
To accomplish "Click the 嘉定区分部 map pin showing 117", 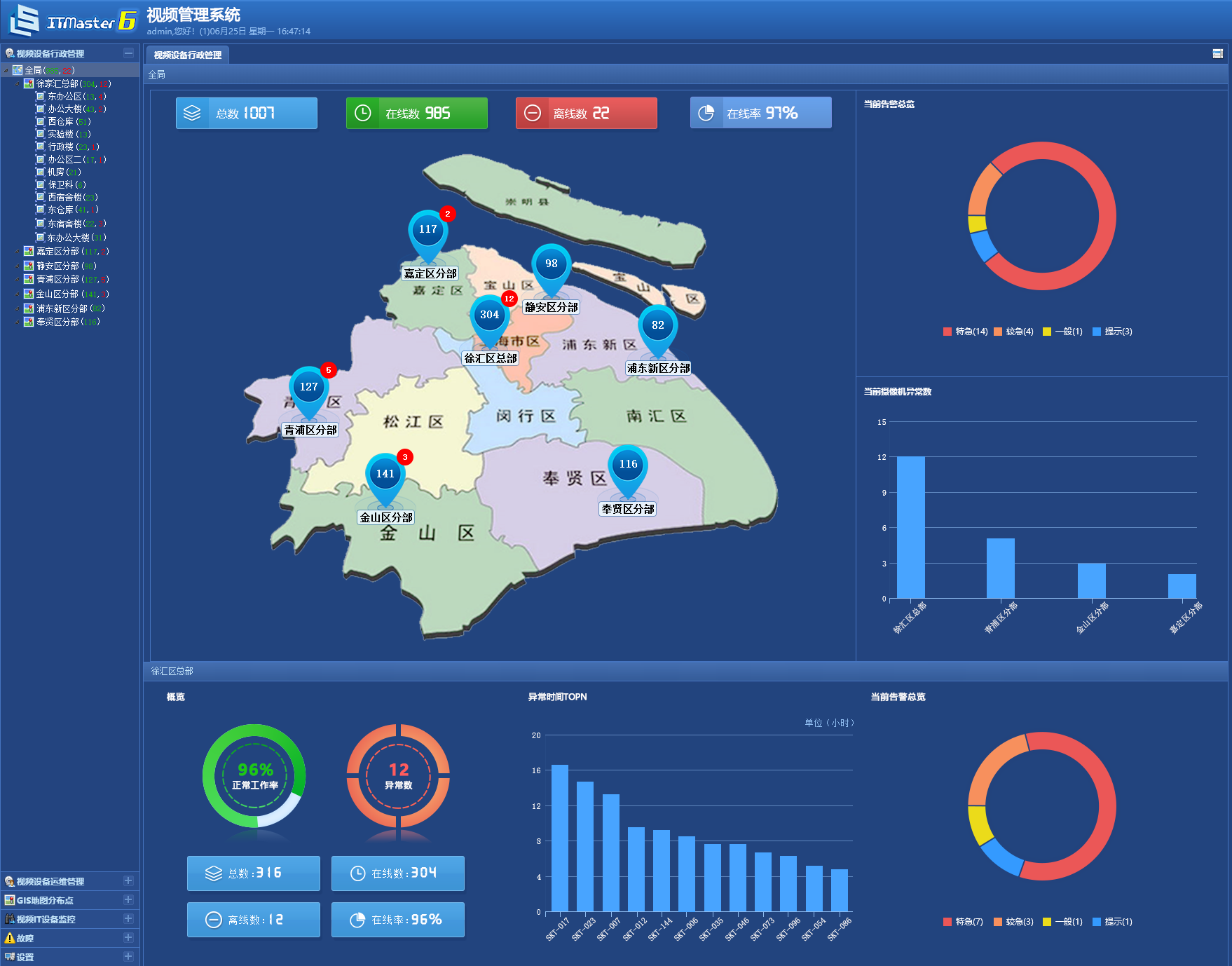I will point(427,235).
